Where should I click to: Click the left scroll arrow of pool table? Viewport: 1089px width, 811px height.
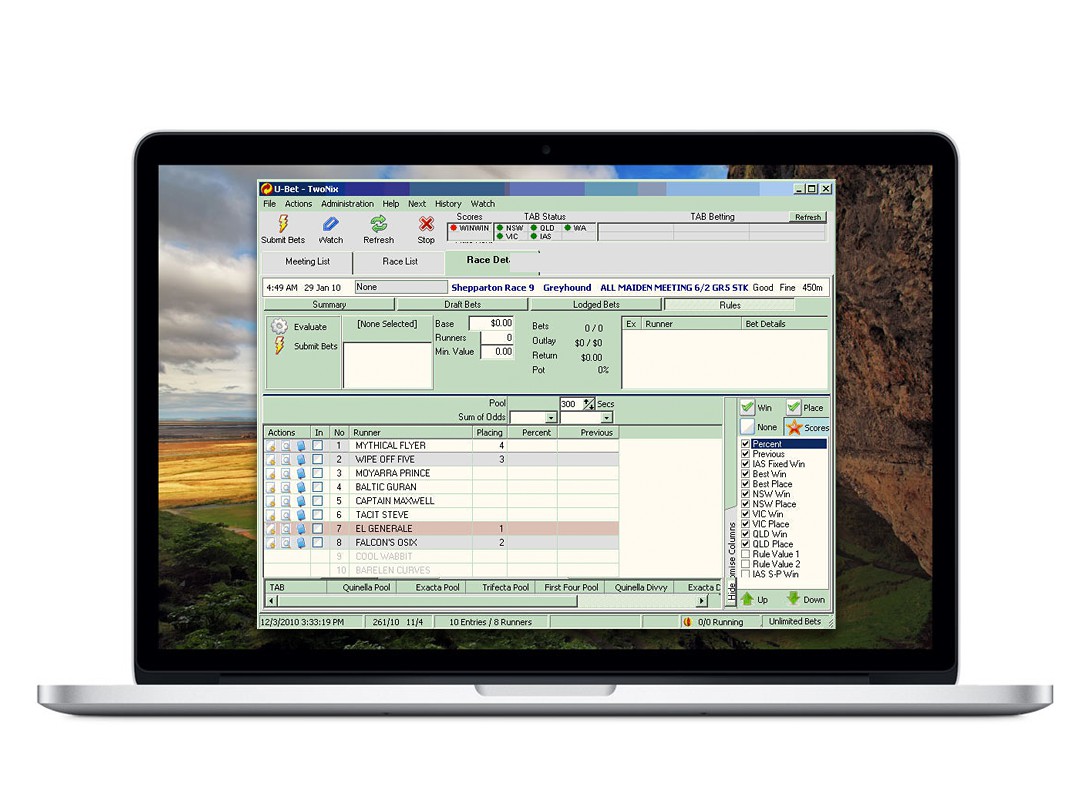[x=272, y=601]
